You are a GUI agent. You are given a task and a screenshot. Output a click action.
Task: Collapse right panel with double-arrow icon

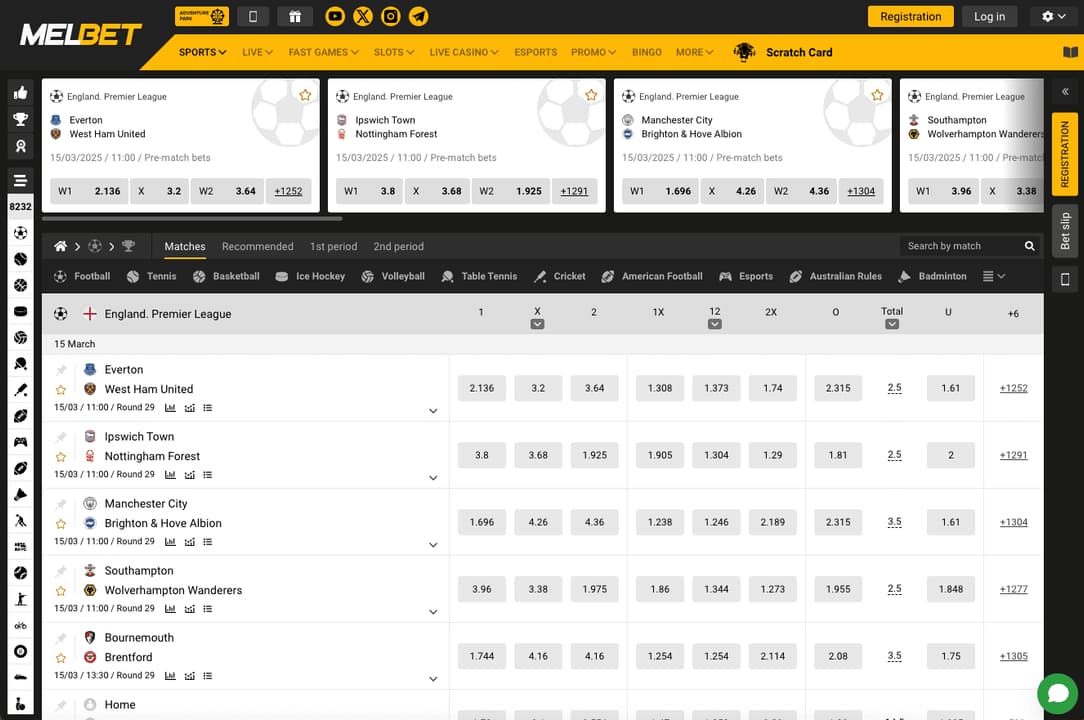[1064, 91]
